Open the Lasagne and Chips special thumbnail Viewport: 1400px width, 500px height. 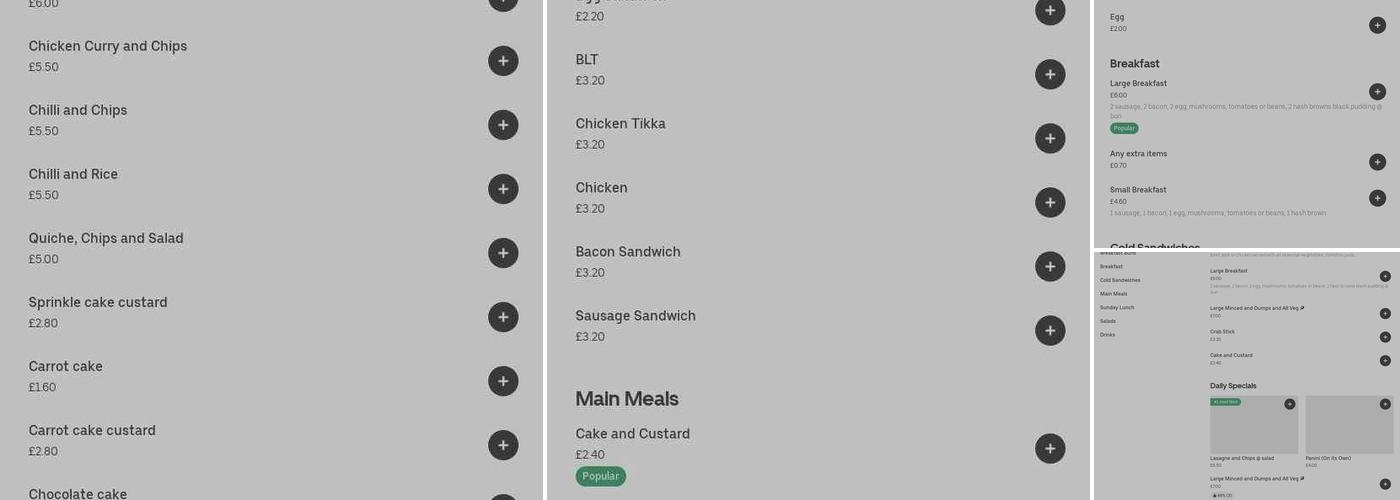1253,425
